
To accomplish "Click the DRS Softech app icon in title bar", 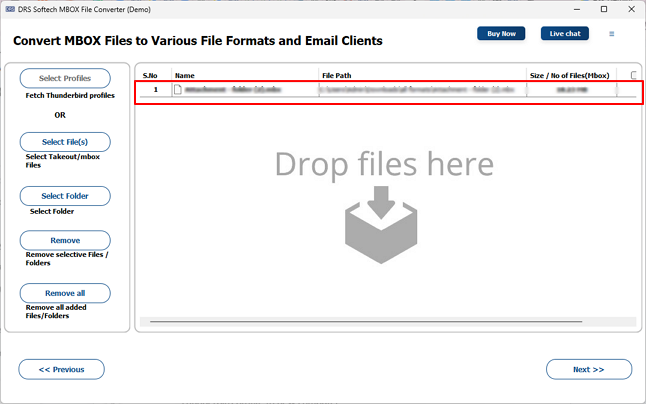I will coord(10,9).
